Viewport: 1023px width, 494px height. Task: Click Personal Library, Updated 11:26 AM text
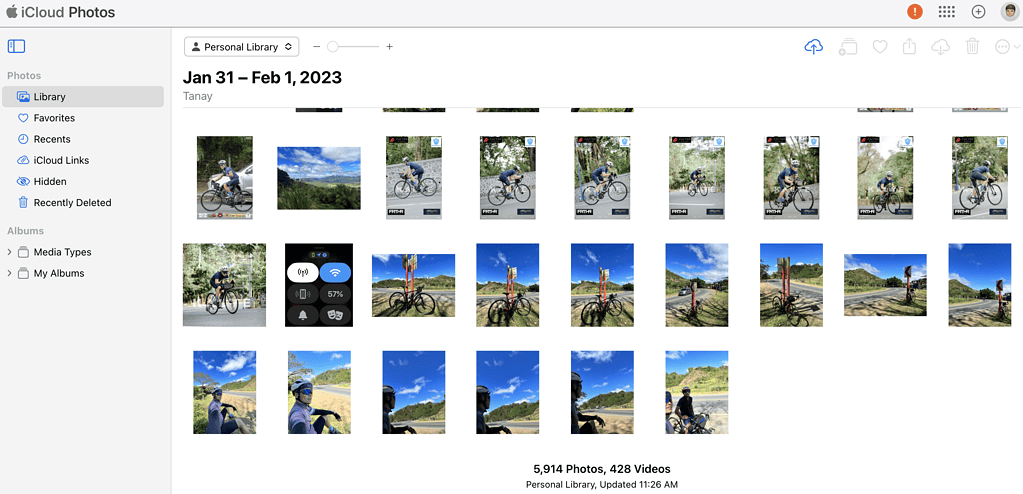pyautogui.click(x=602, y=484)
